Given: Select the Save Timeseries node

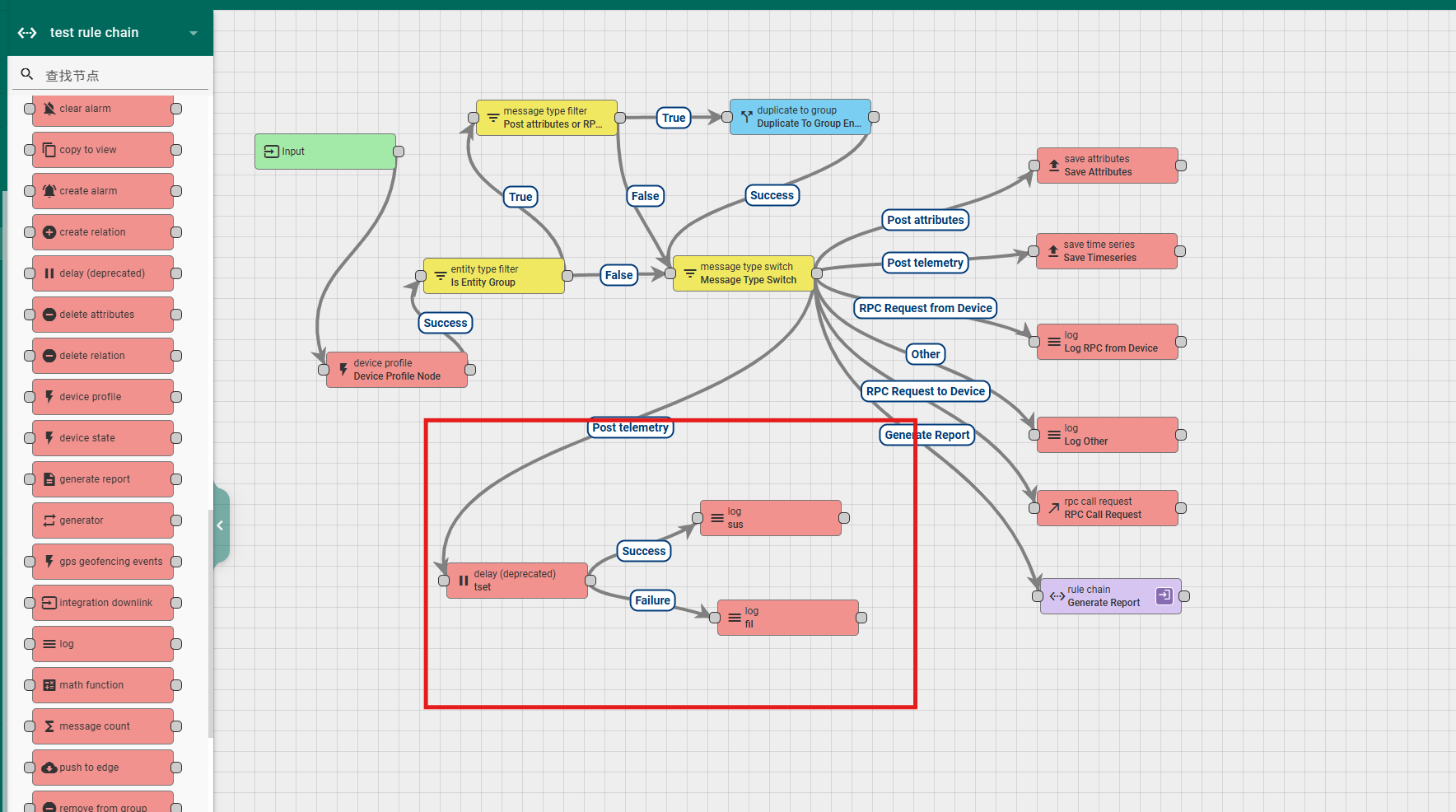Looking at the screenshot, I should point(1106,251).
